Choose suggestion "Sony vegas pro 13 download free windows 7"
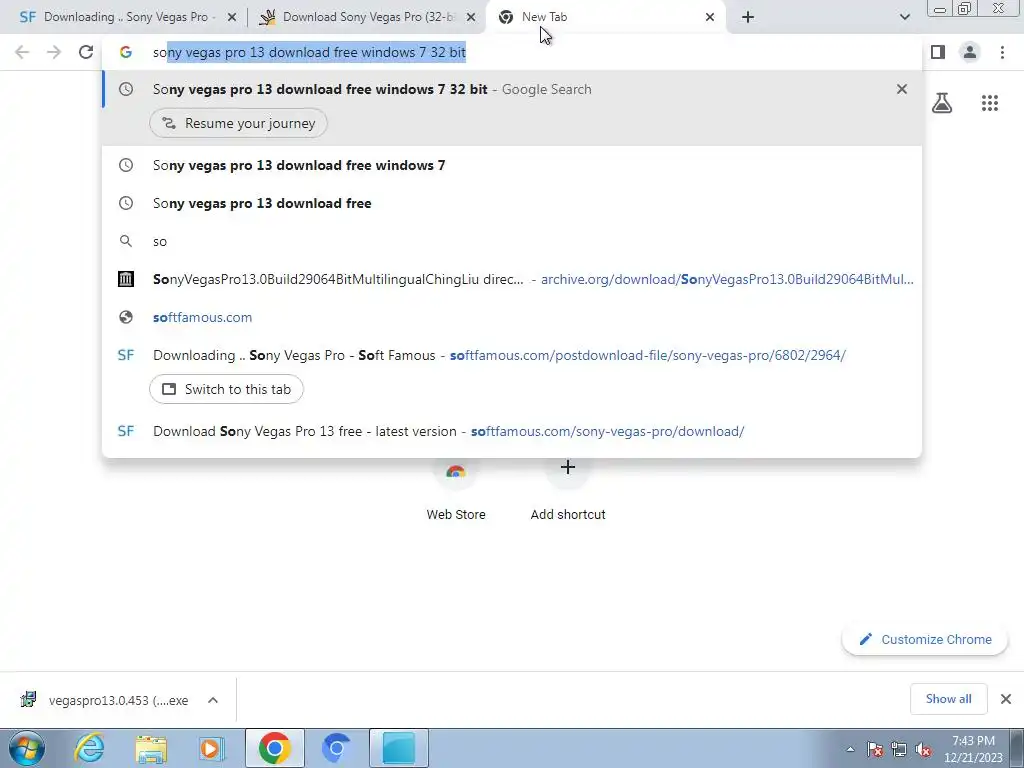Screen dimensions: 1024x768 click(x=512, y=165)
